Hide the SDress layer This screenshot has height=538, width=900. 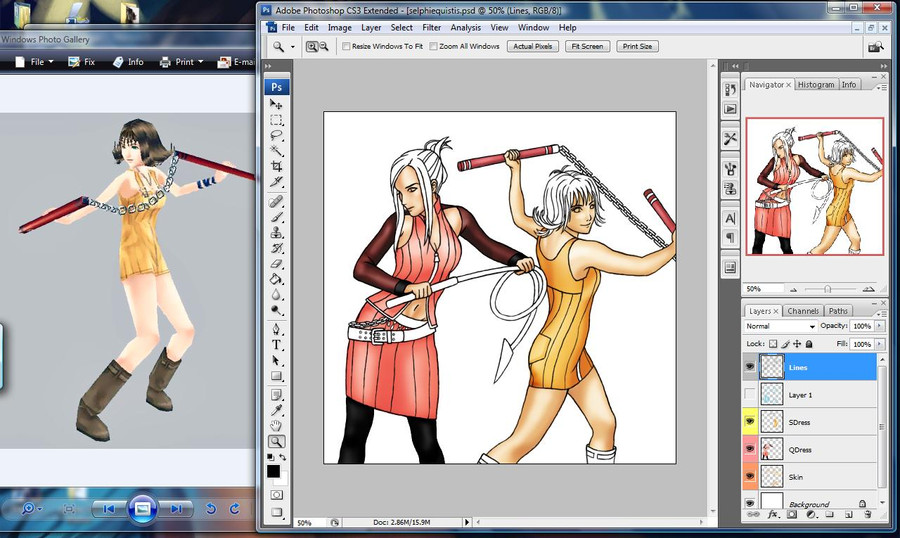[x=750, y=421]
